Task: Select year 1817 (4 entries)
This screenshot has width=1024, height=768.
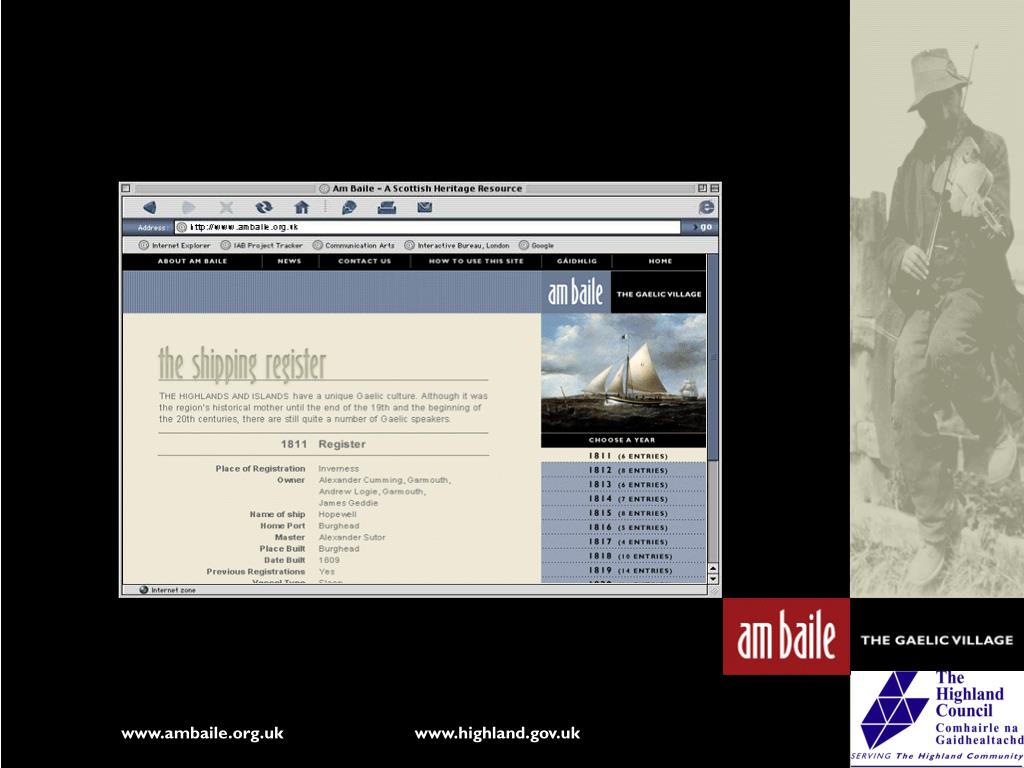Action: tap(624, 542)
